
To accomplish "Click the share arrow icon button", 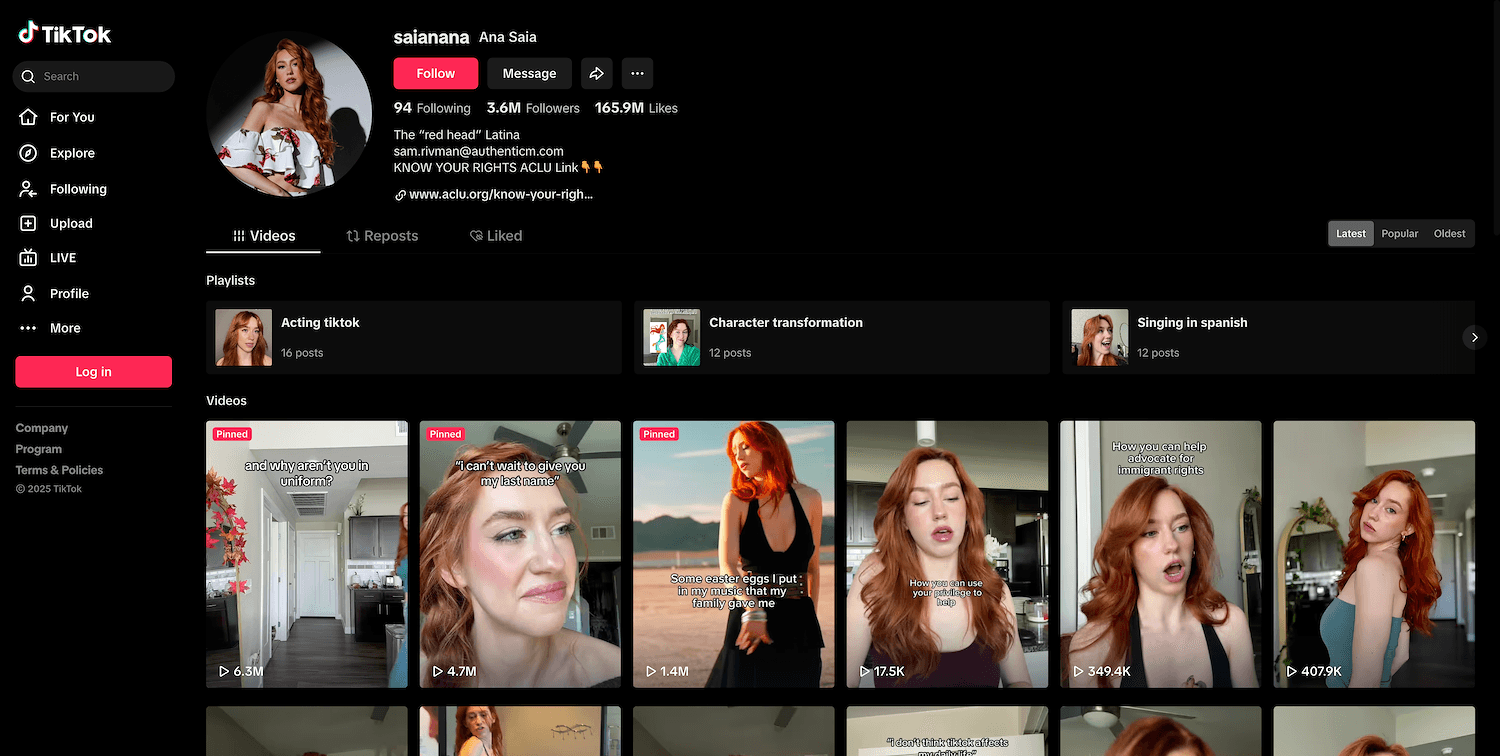I will pos(596,73).
